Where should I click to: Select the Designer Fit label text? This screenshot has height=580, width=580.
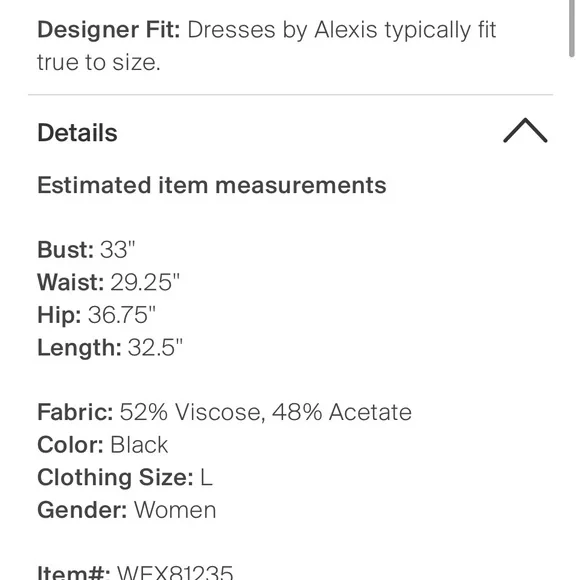(x=109, y=30)
